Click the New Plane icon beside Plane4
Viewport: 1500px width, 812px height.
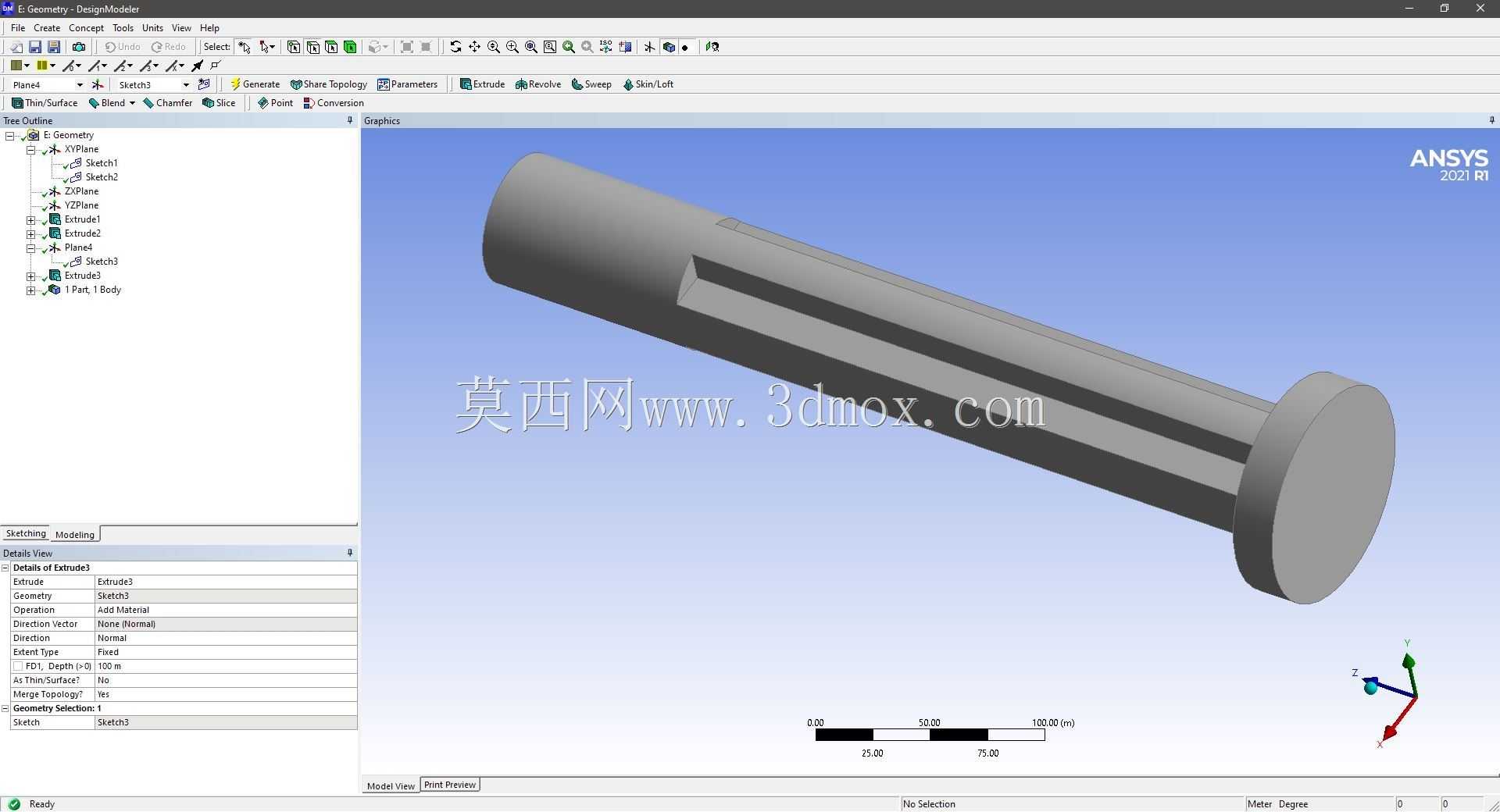coord(98,84)
